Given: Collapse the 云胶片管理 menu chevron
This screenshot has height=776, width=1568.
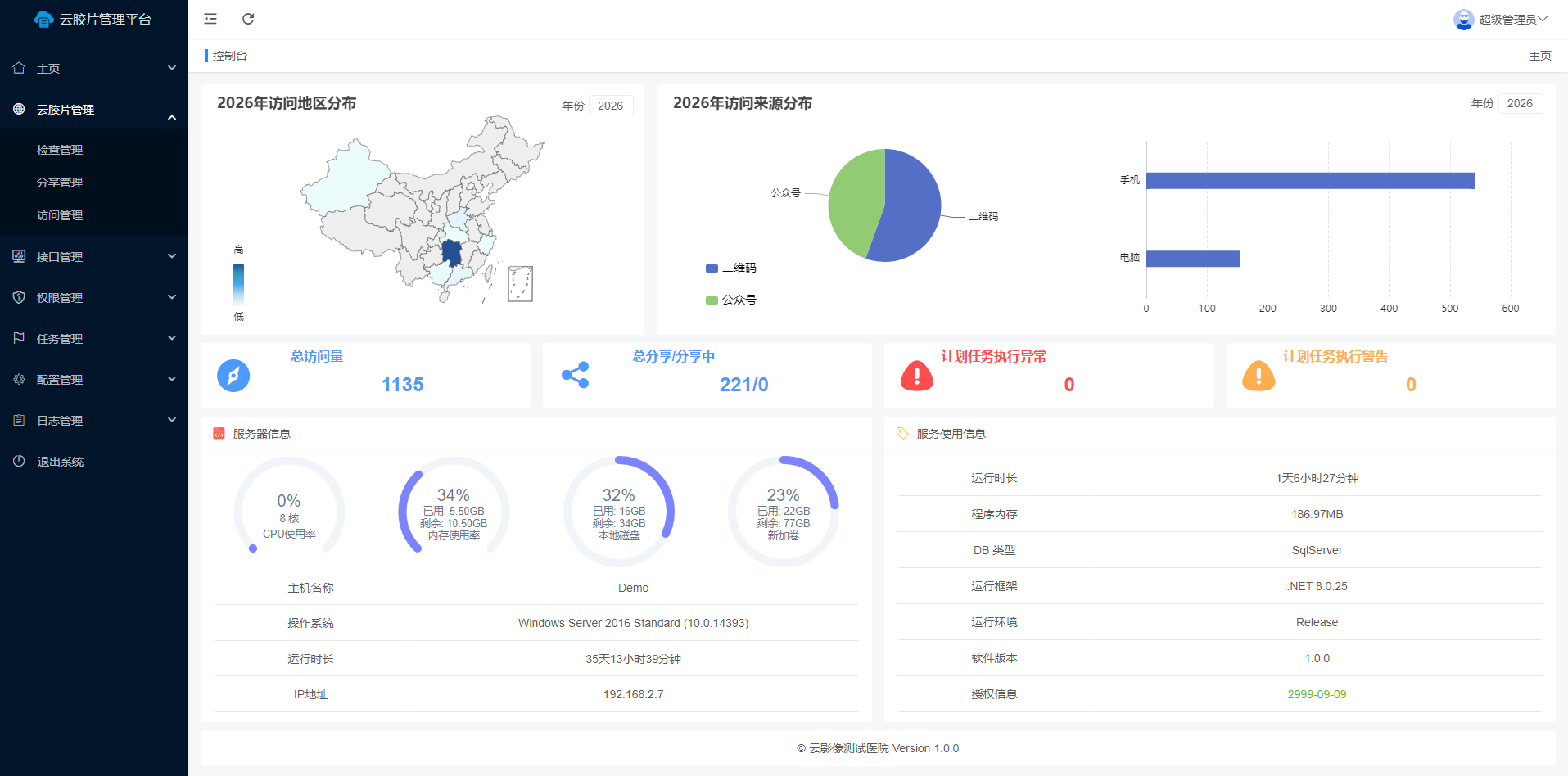Looking at the screenshot, I should pos(172,117).
